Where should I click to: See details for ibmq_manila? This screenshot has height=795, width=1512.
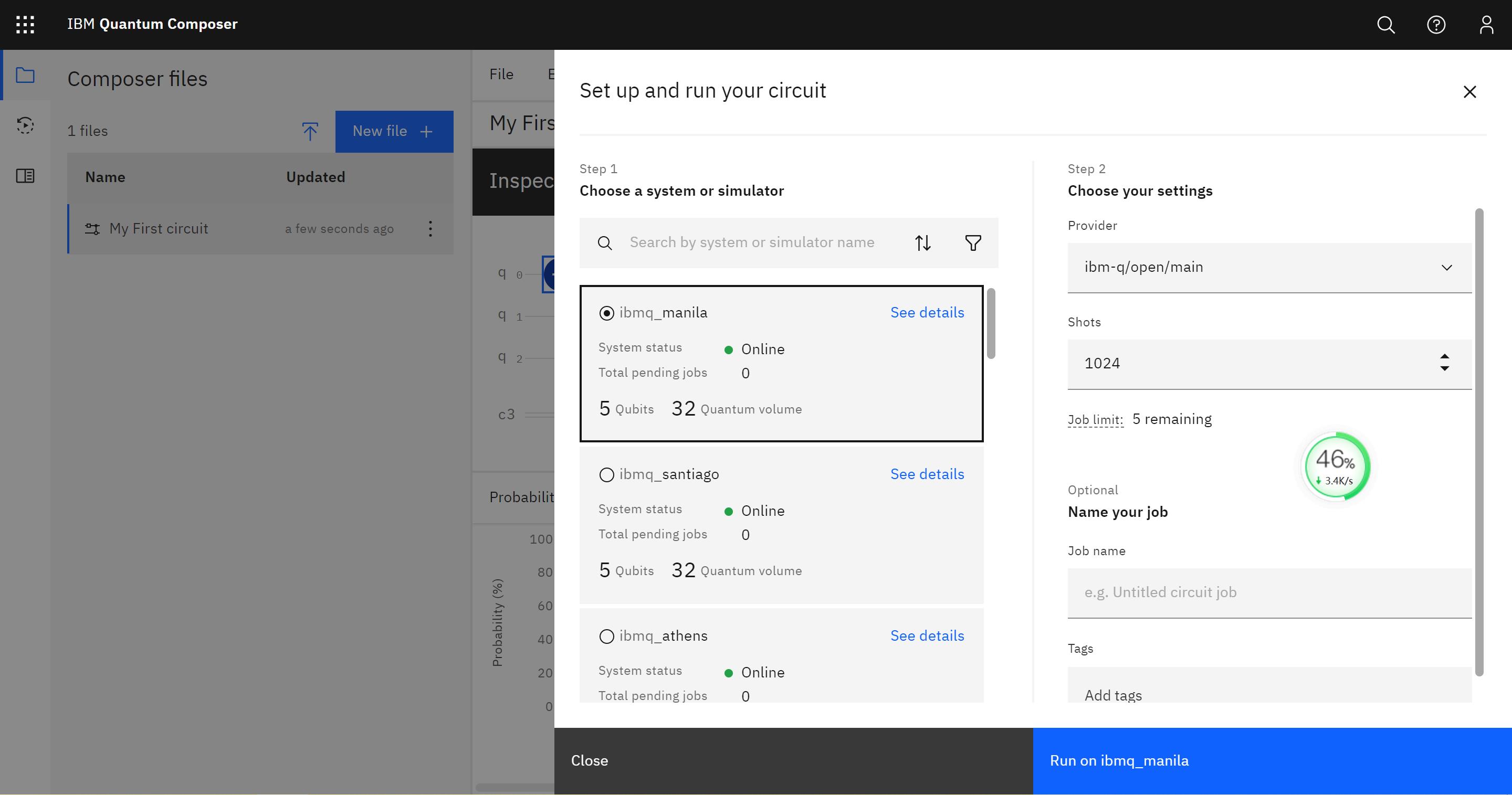coord(927,313)
